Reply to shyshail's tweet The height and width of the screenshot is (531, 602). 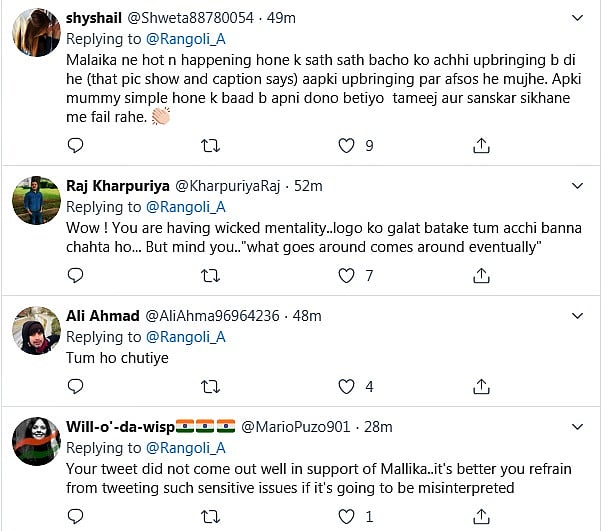(x=75, y=146)
